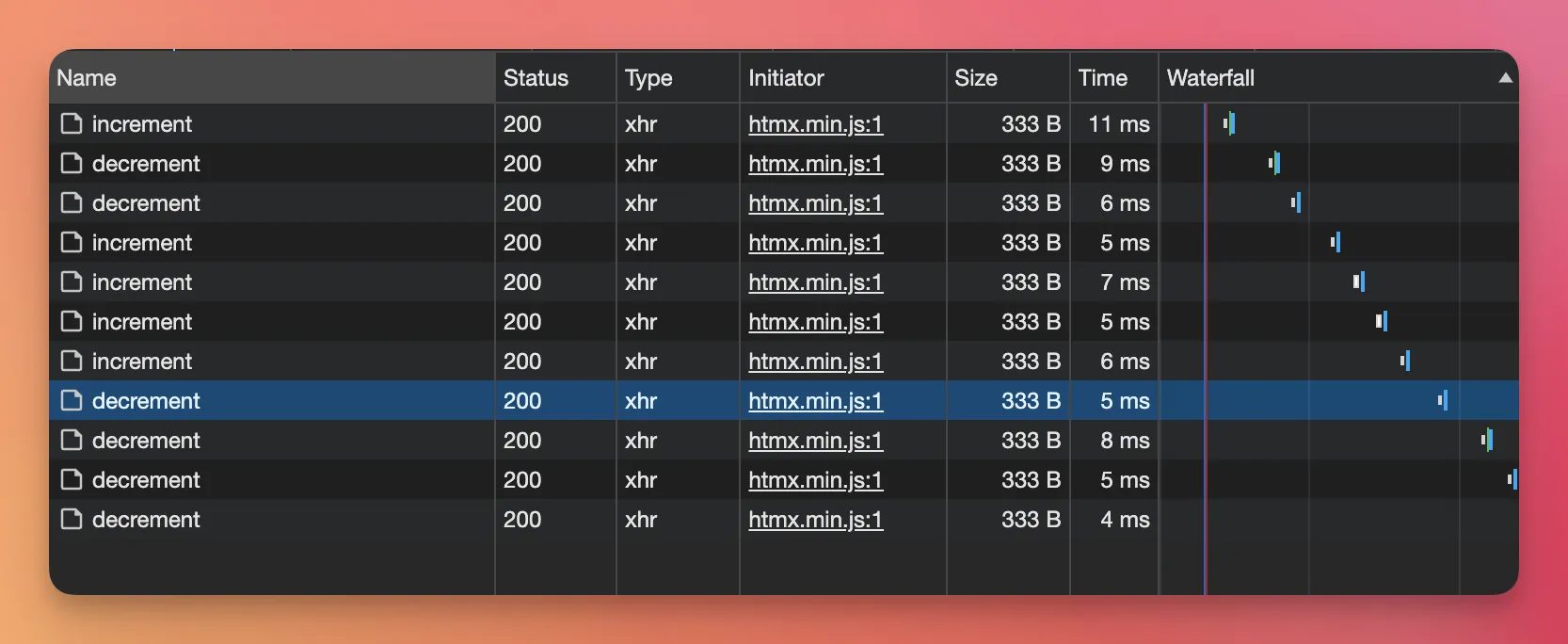
Task: Click the file icon of the 4 ms decrement request
Action: tap(72, 520)
